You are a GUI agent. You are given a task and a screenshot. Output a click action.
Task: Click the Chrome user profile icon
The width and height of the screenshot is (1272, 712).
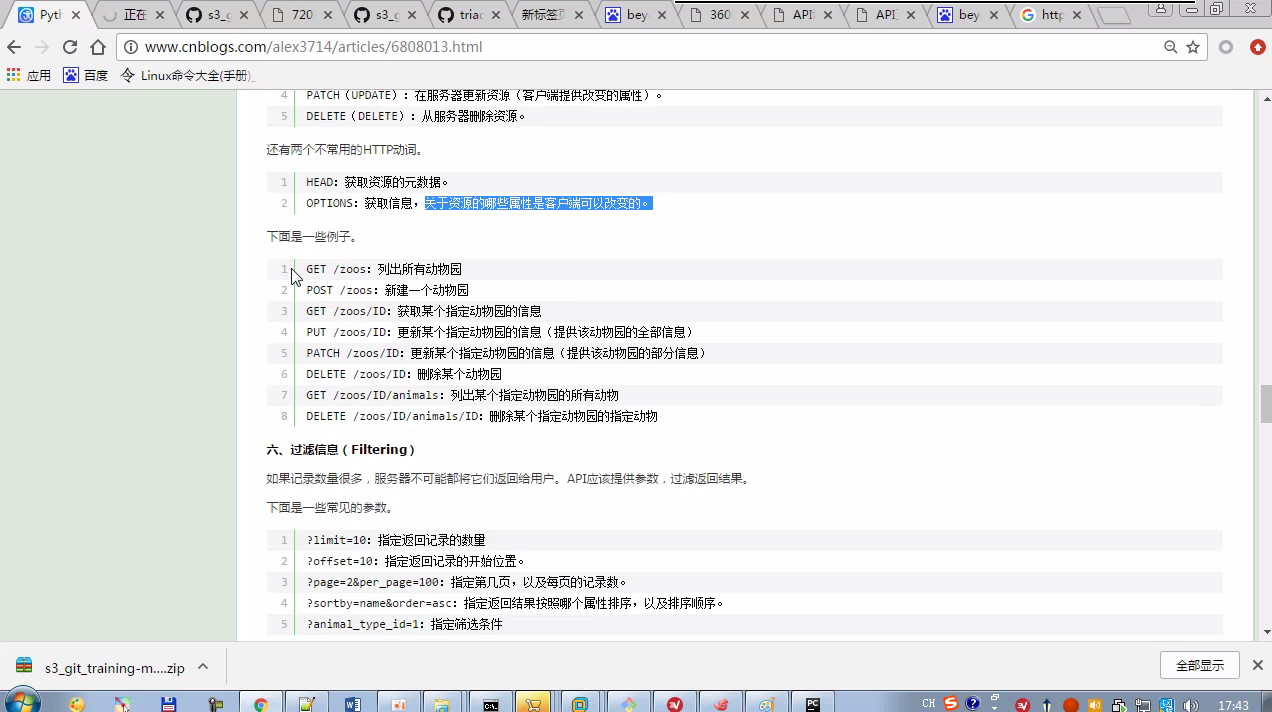tap(1159, 8)
